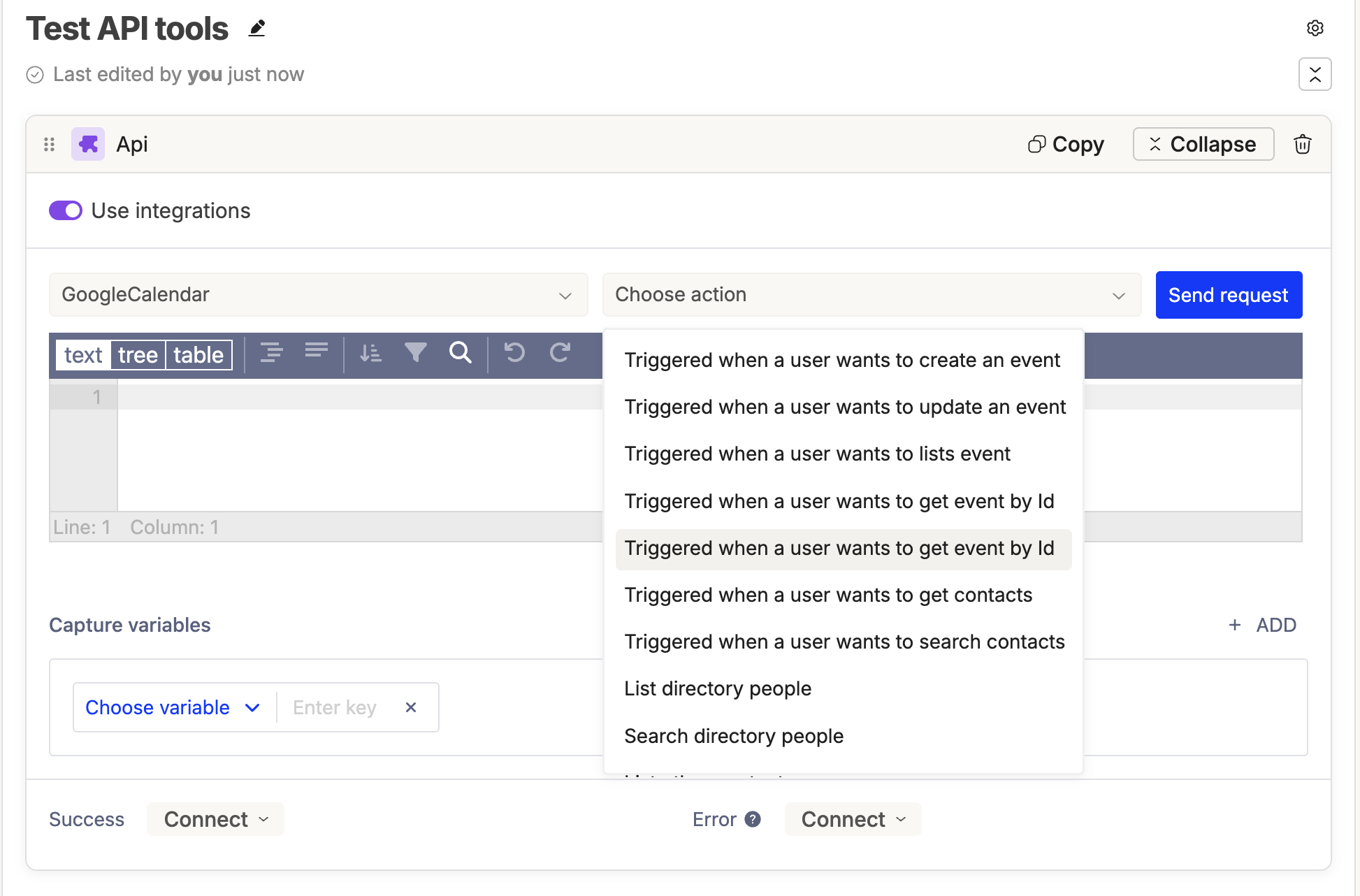Select 'wants to create an event' action
This screenshot has height=896, width=1360.
tap(841, 360)
